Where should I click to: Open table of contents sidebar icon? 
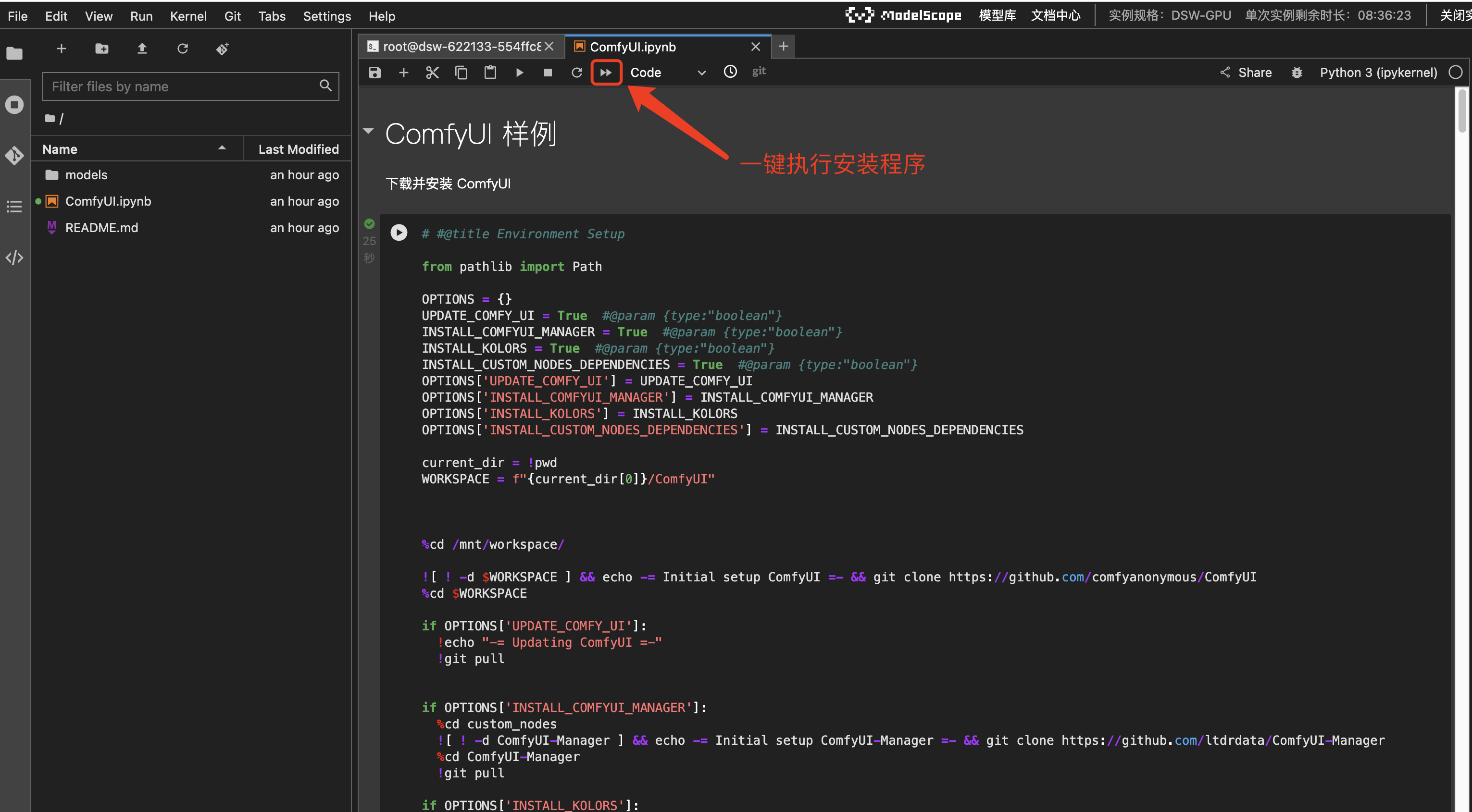tap(14, 206)
